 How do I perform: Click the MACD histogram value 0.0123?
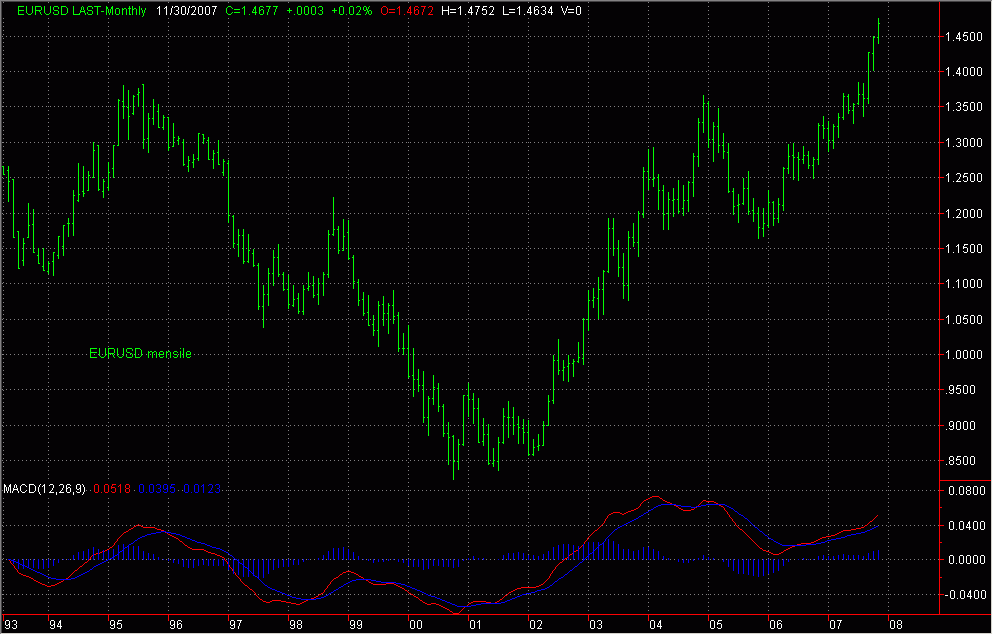tap(200, 489)
